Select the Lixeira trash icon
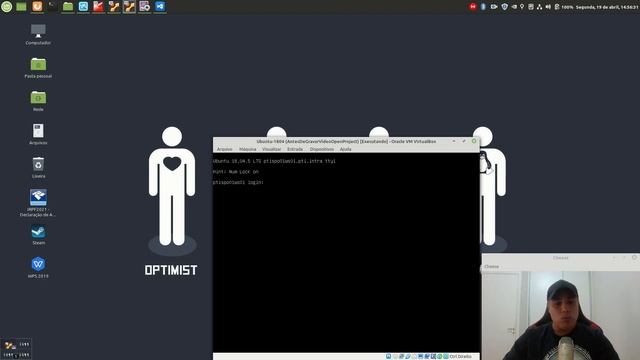This screenshot has height=360, width=640. 38,168
